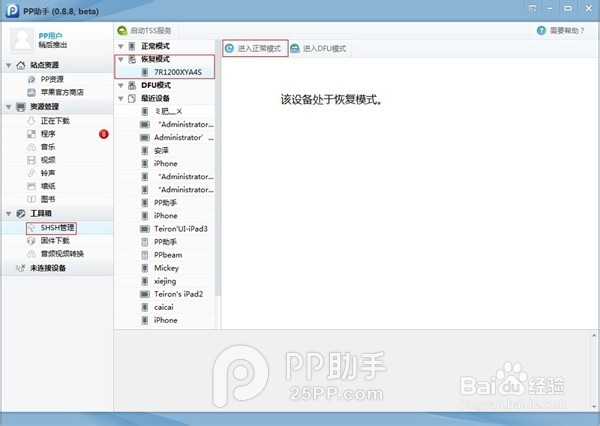600x426 pixels.
Task: Click the 墙纸 wallpaper icon
Action: pyautogui.click(x=31, y=186)
